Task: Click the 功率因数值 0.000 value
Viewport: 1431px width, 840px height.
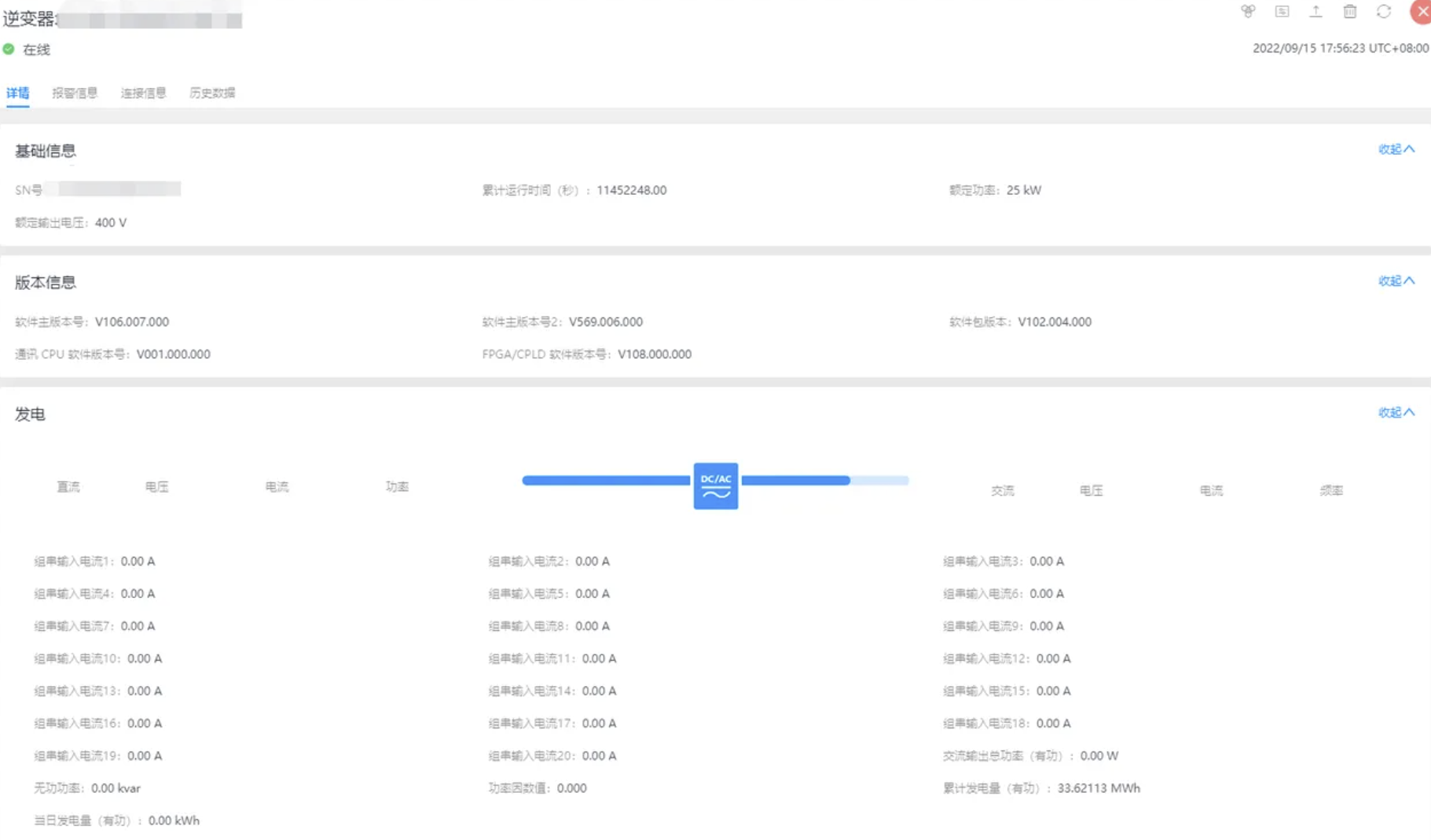Action: [x=571, y=787]
